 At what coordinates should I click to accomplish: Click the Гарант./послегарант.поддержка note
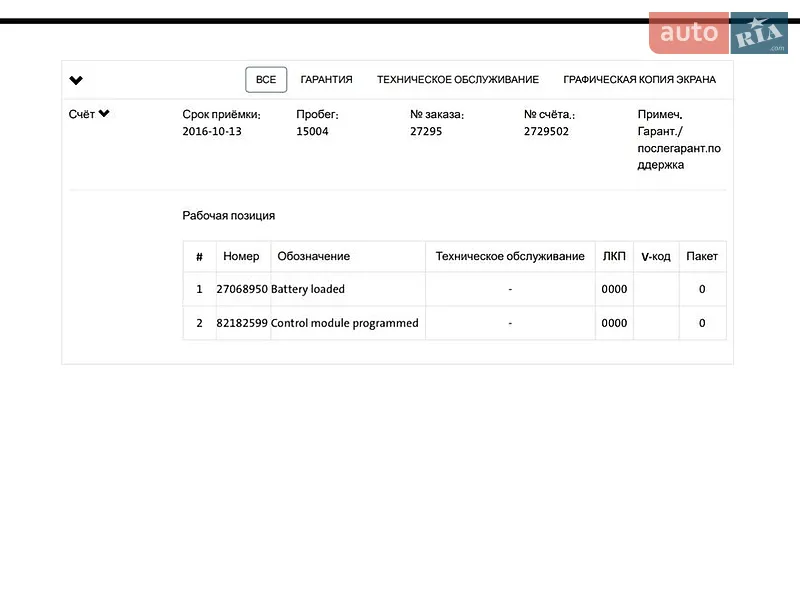(679, 148)
